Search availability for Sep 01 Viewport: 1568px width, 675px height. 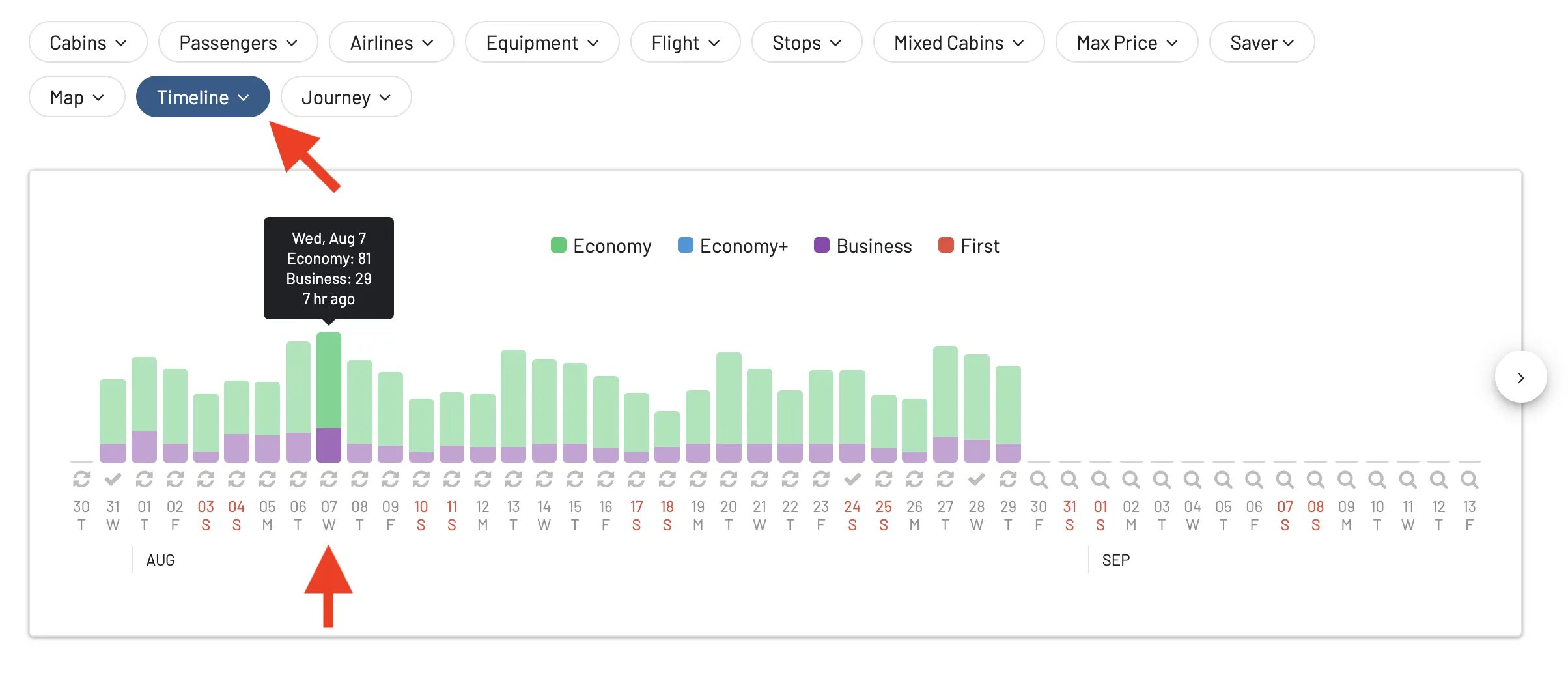pyautogui.click(x=1100, y=480)
